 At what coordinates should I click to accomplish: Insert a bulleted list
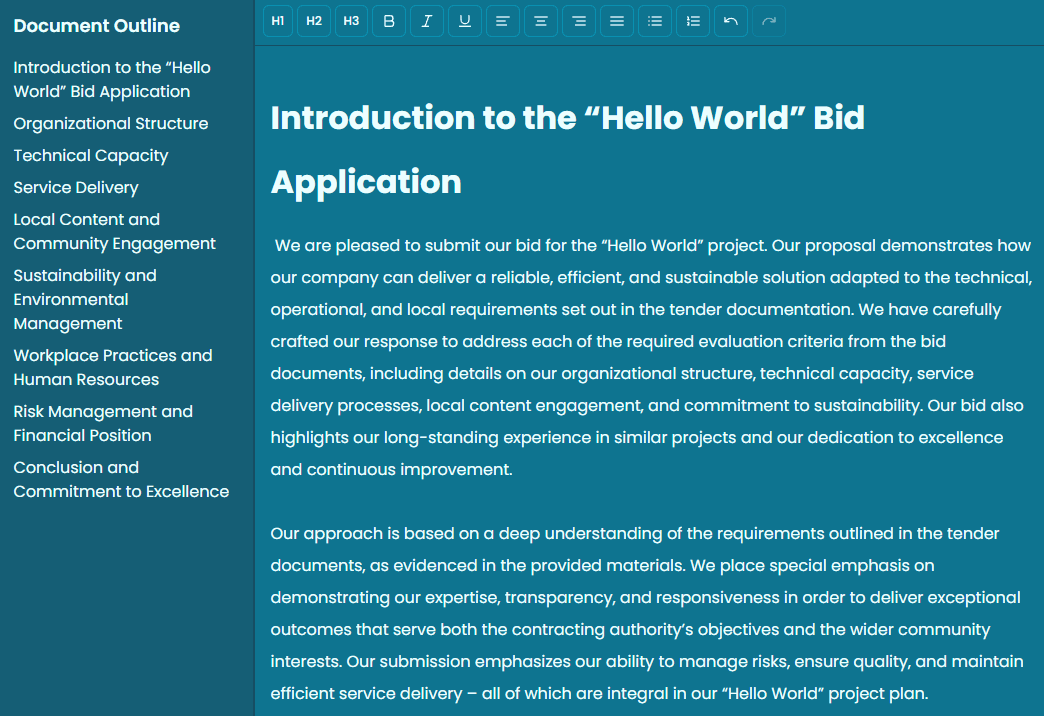click(x=654, y=20)
